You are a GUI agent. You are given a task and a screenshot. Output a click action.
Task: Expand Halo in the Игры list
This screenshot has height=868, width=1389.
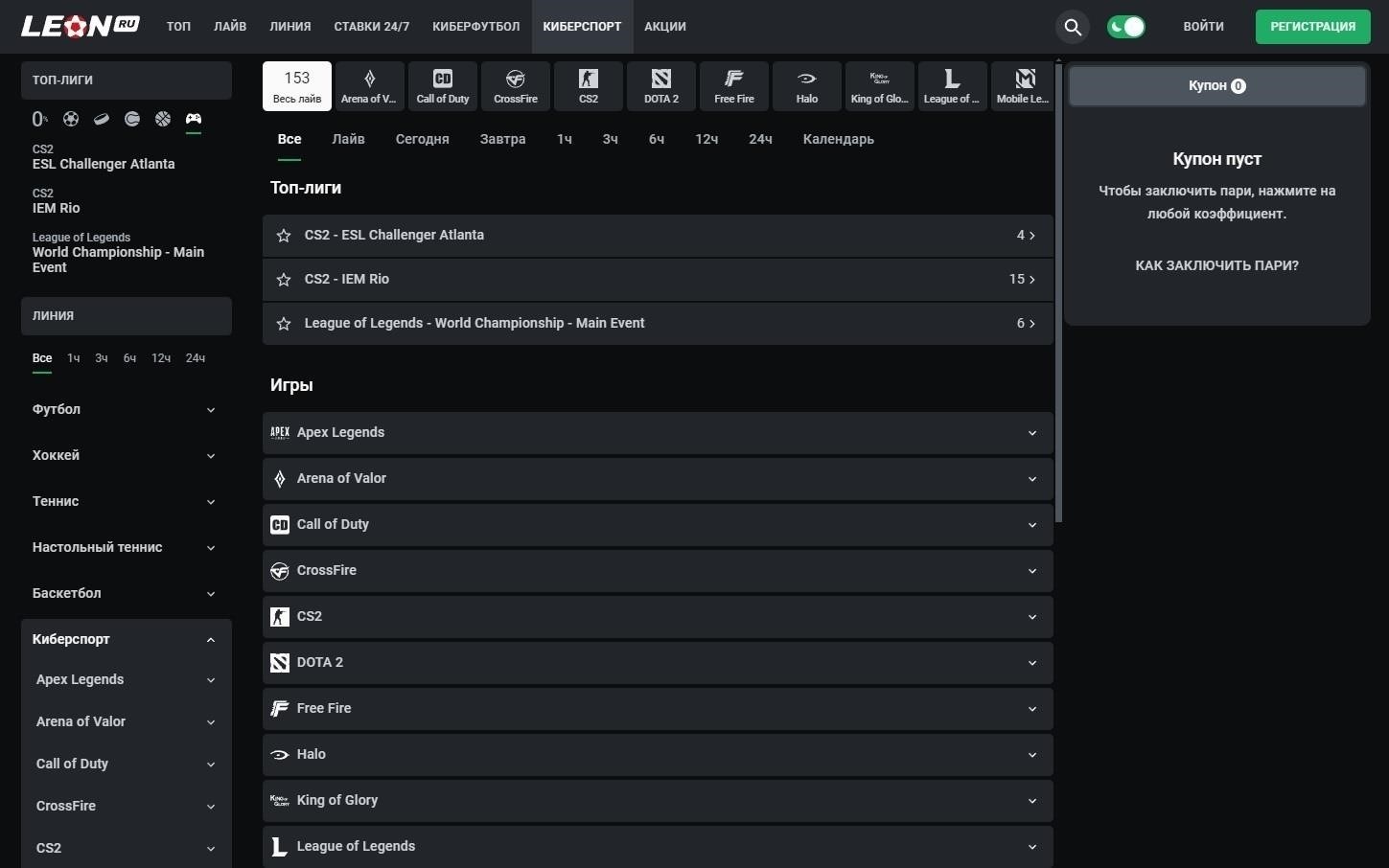(658, 755)
